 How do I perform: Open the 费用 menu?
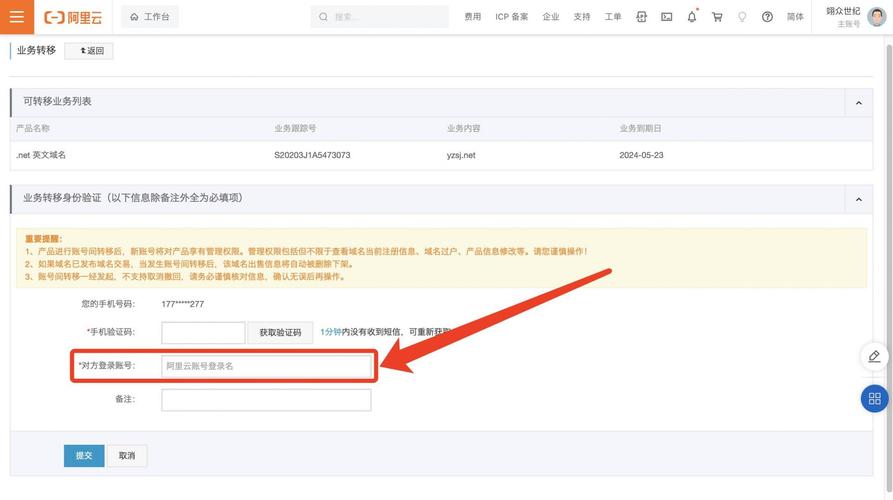tap(473, 17)
